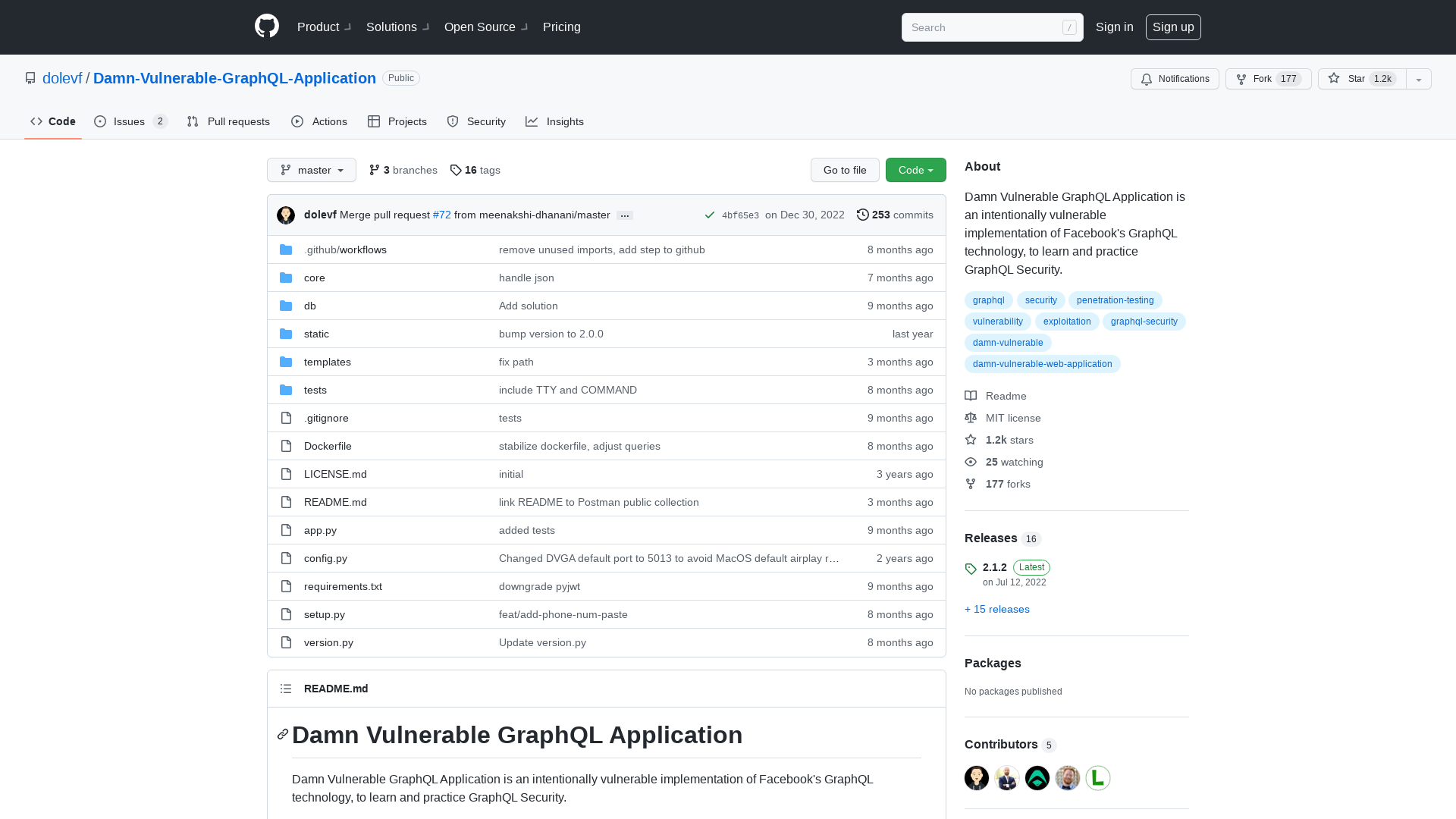Focus the GitHub search field

(x=992, y=27)
